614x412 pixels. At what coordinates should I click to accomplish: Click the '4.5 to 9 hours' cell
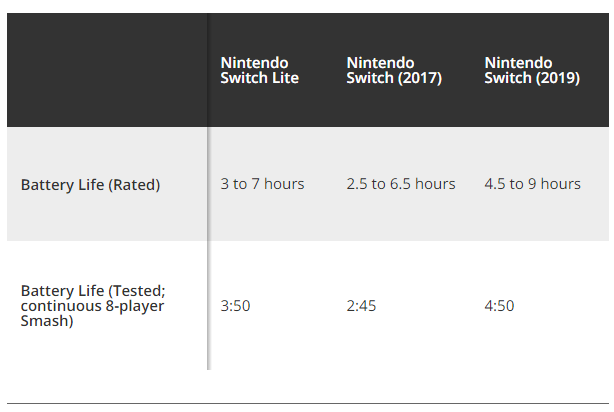(532, 184)
